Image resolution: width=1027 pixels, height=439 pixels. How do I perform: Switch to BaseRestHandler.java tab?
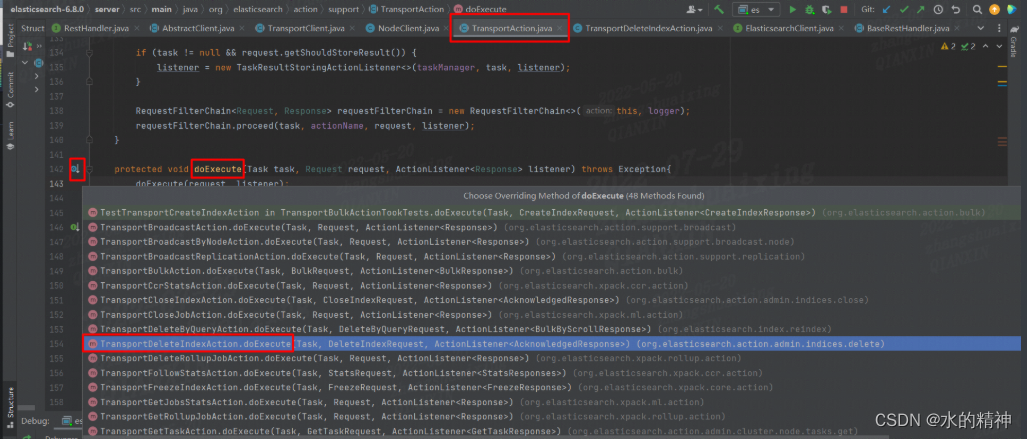(908, 29)
